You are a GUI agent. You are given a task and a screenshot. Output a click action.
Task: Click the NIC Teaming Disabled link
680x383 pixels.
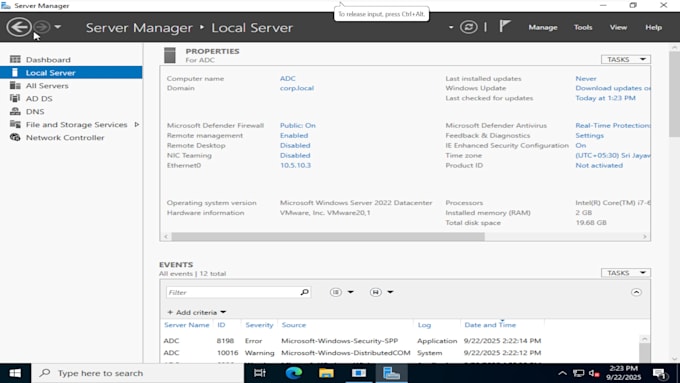(x=295, y=155)
